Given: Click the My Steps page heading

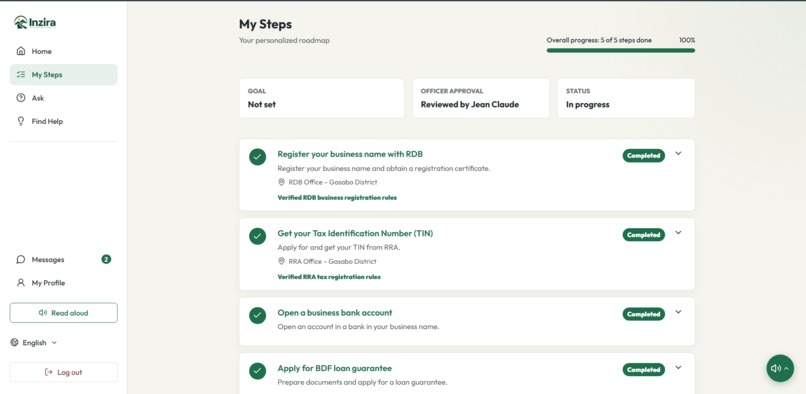Looking at the screenshot, I should point(265,24).
